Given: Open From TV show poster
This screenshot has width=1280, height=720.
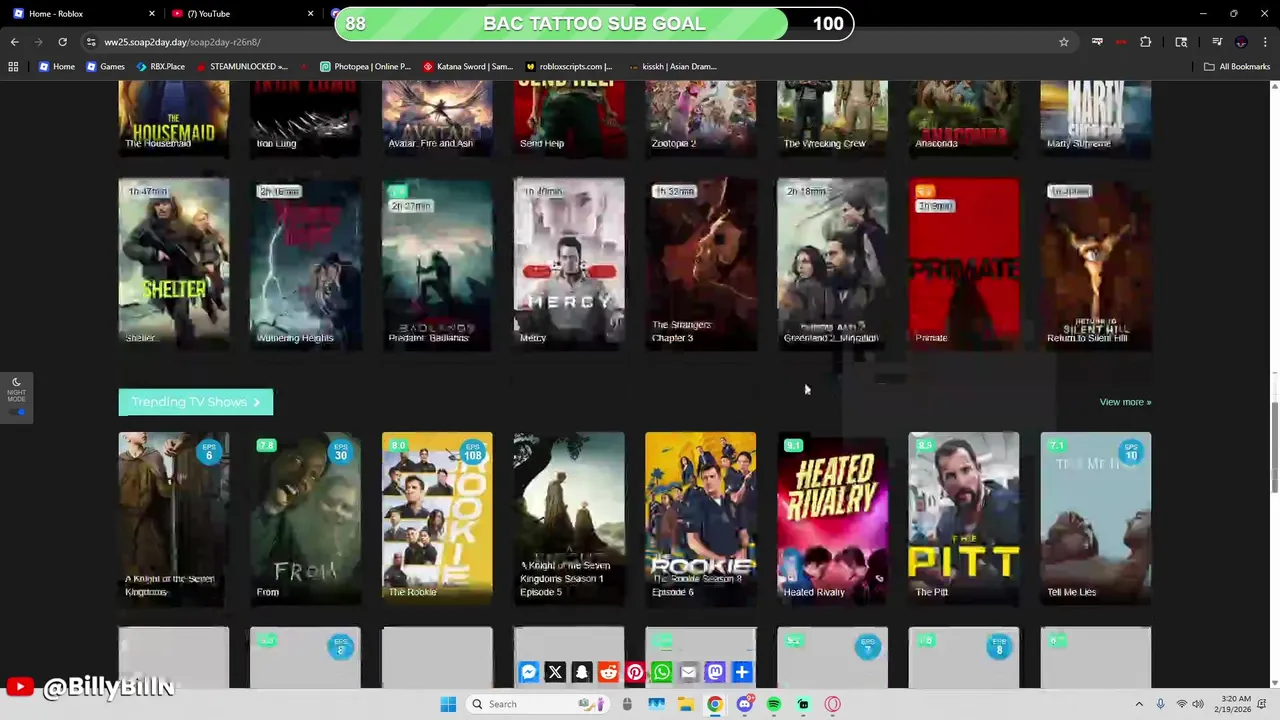Looking at the screenshot, I should click(x=305, y=518).
